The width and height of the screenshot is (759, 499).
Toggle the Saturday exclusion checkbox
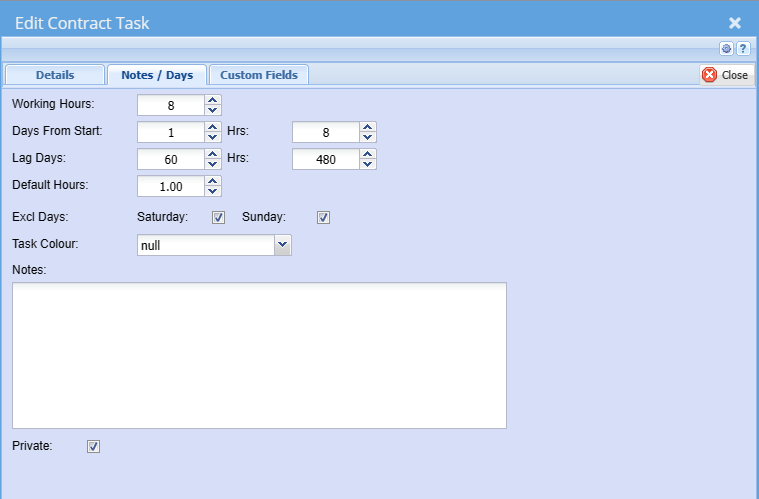click(x=218, y=217)
